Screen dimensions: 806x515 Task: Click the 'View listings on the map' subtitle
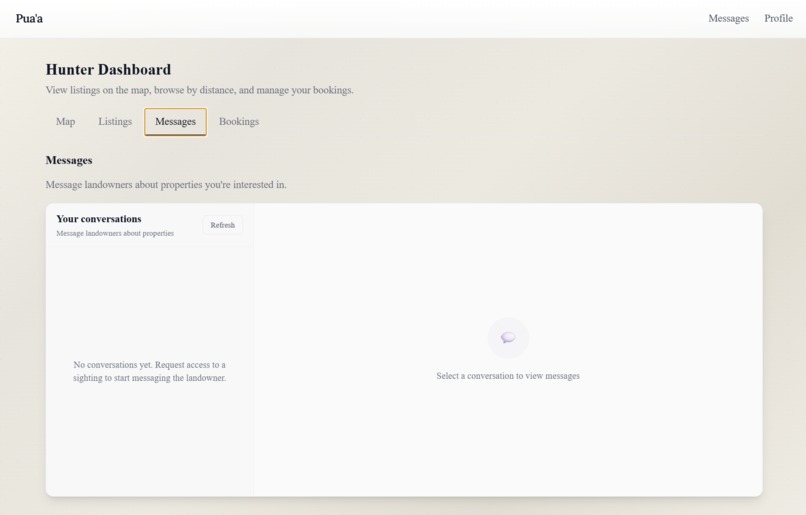199,90
